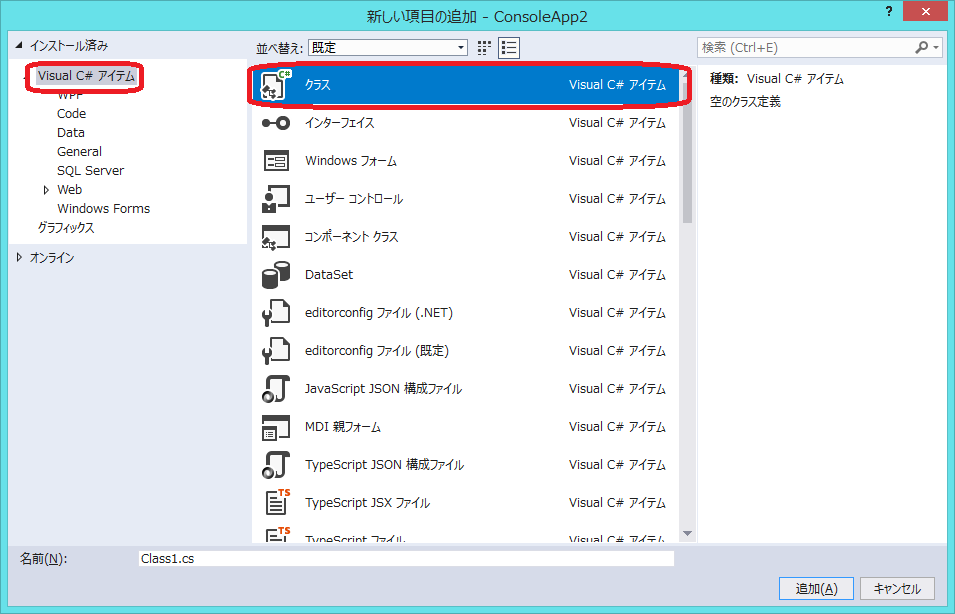955x614 pixels.
Task: Select the クラス template icon
Action: [x=276, y=85]
